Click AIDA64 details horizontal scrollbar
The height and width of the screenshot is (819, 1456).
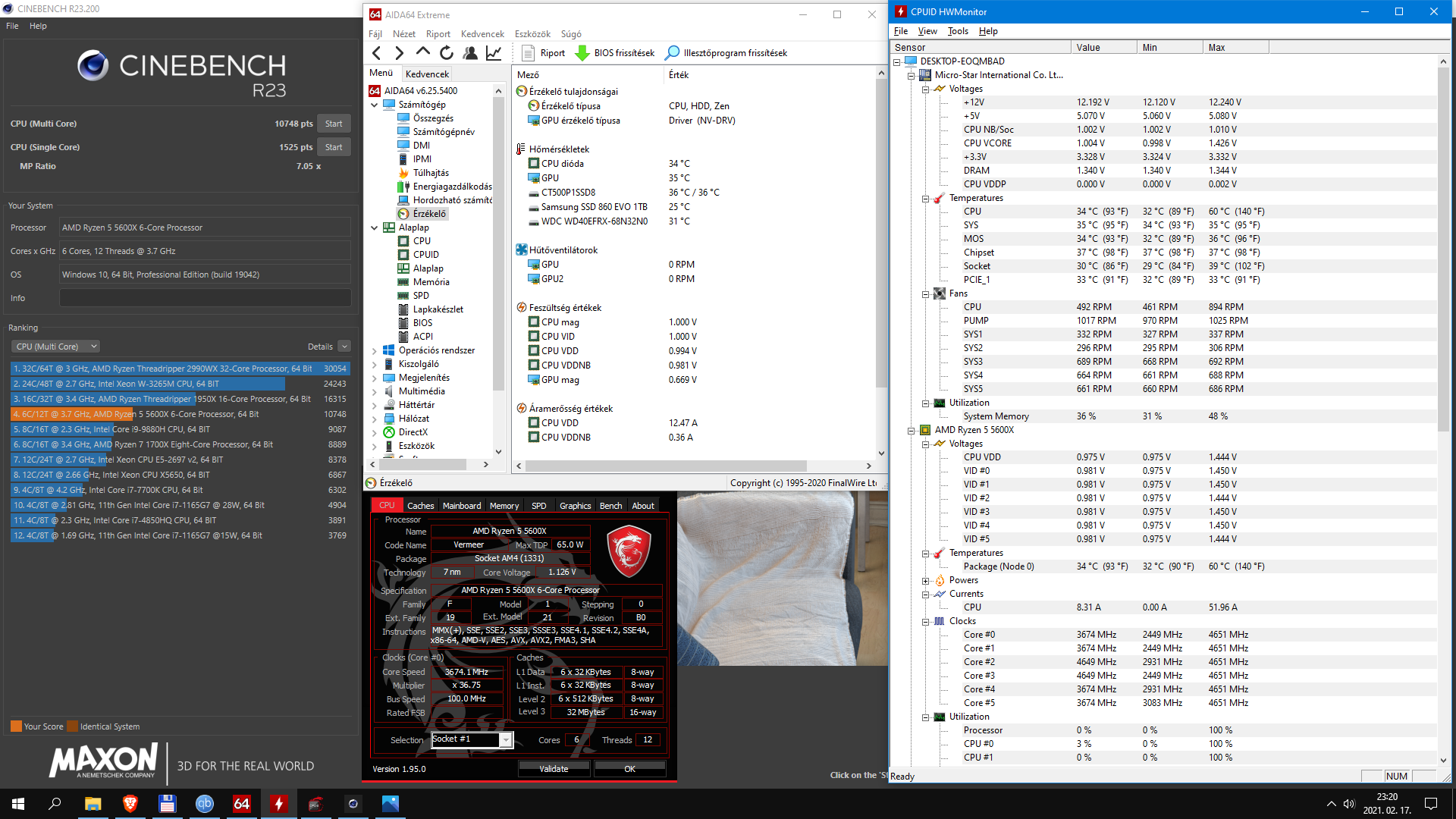(x=694, y=466)
